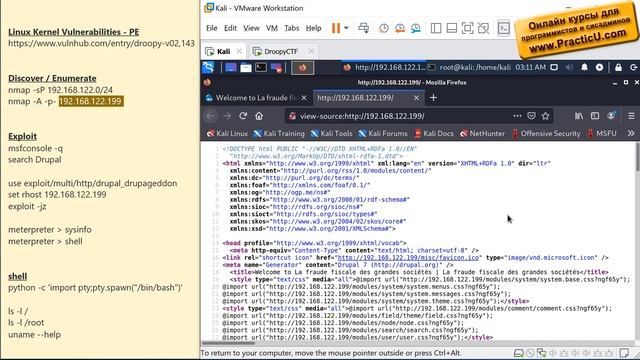Toggle the VMware library sidebar view

(x=436, y=28)
